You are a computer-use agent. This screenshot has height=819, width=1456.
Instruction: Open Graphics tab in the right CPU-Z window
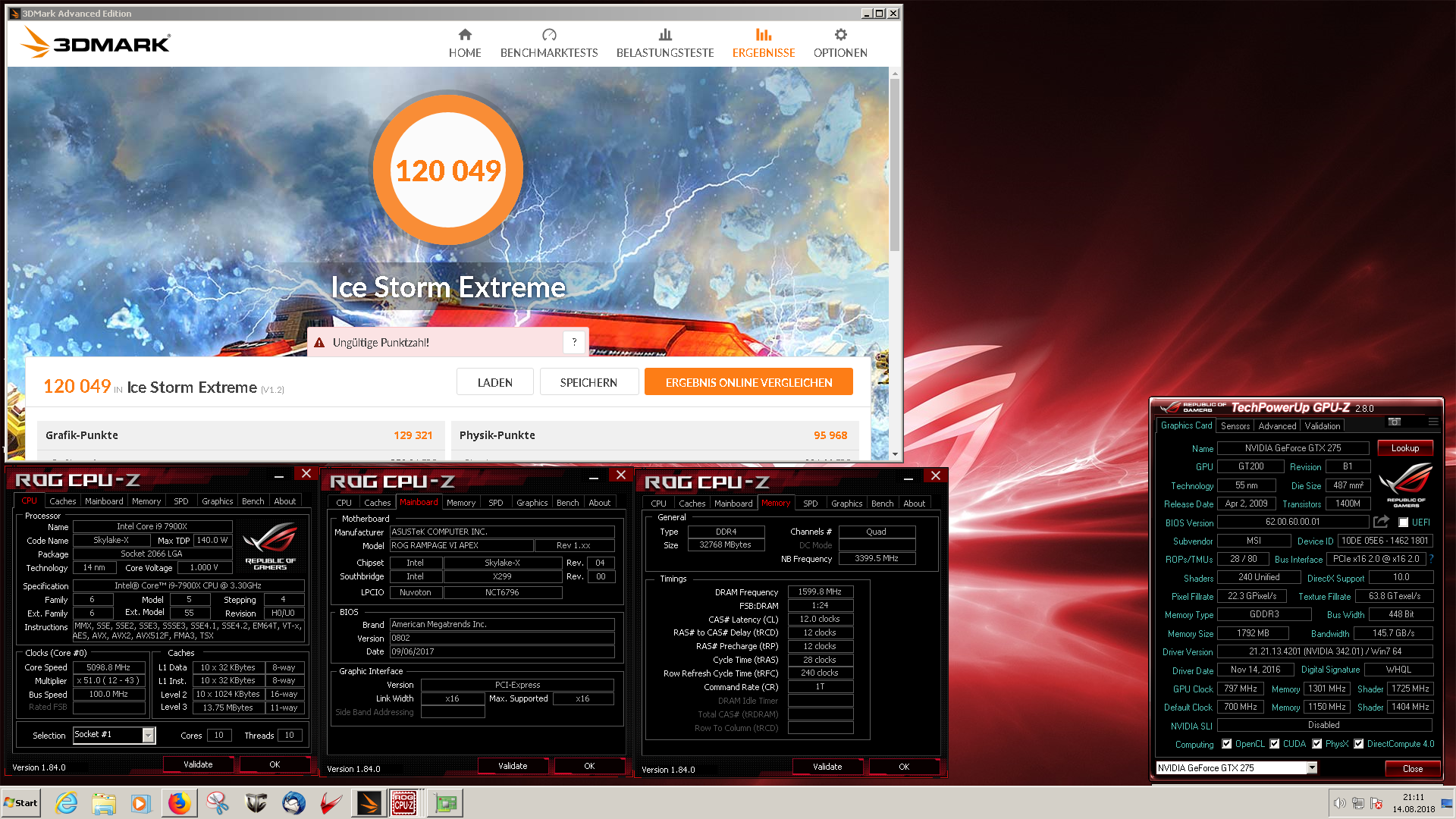[846, 504]
